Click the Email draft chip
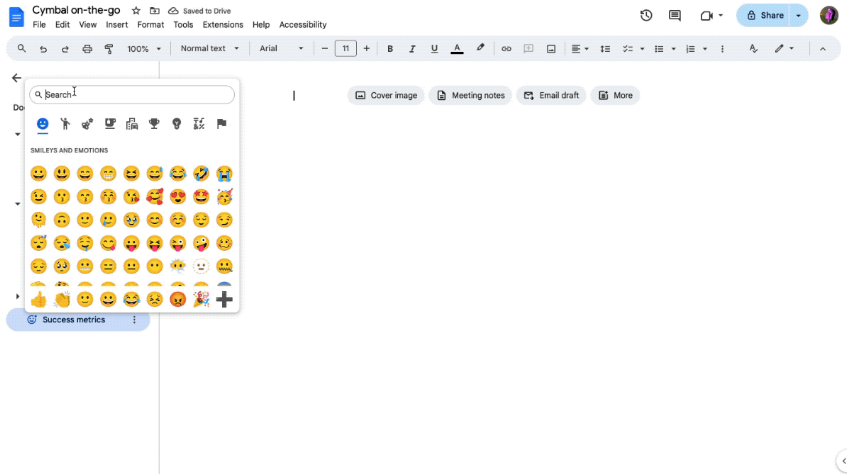 tap(552, 95)
